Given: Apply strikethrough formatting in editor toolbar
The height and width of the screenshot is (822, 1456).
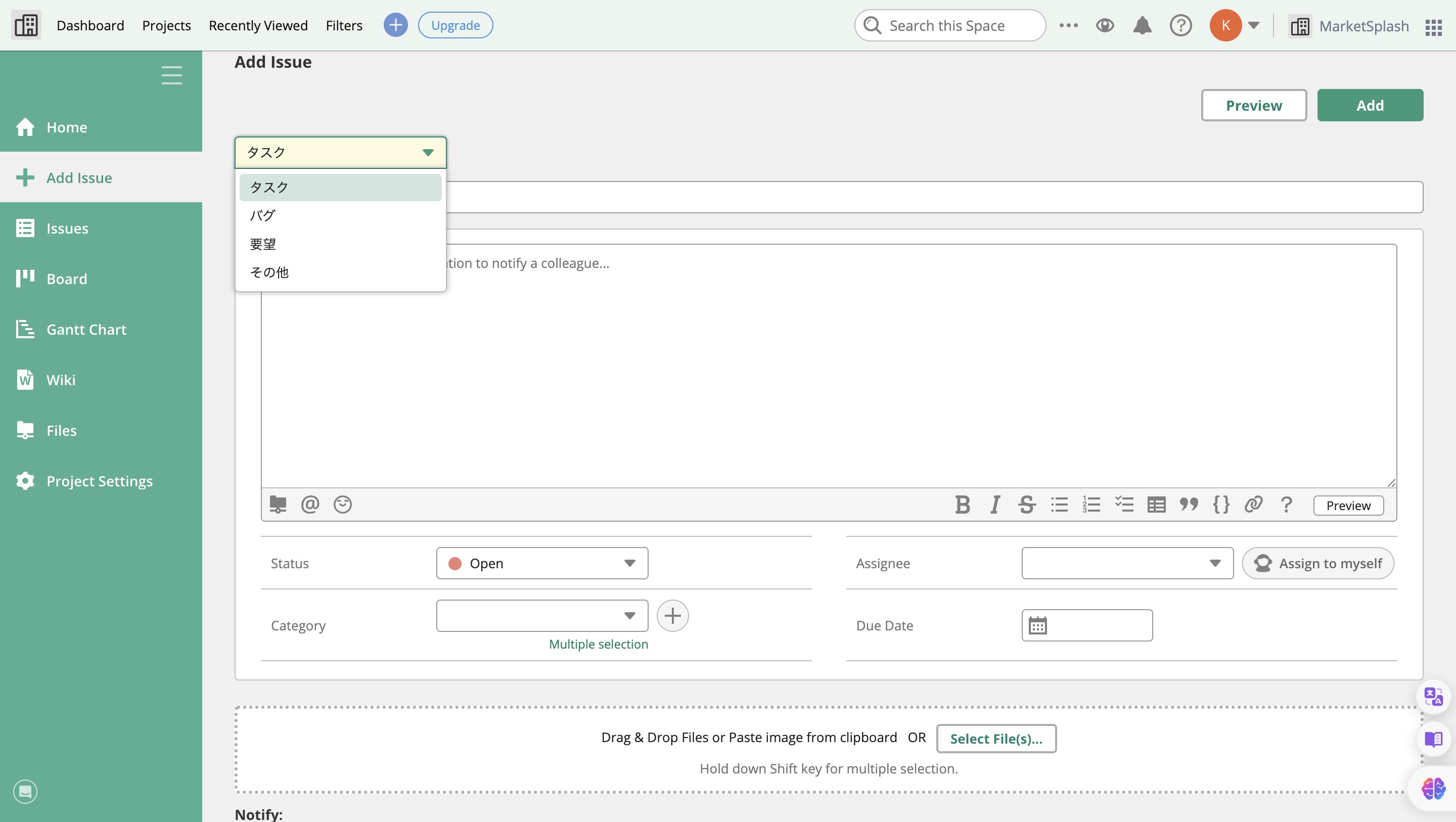Looking at the screenshot, I should click(x=1026, y=505).
